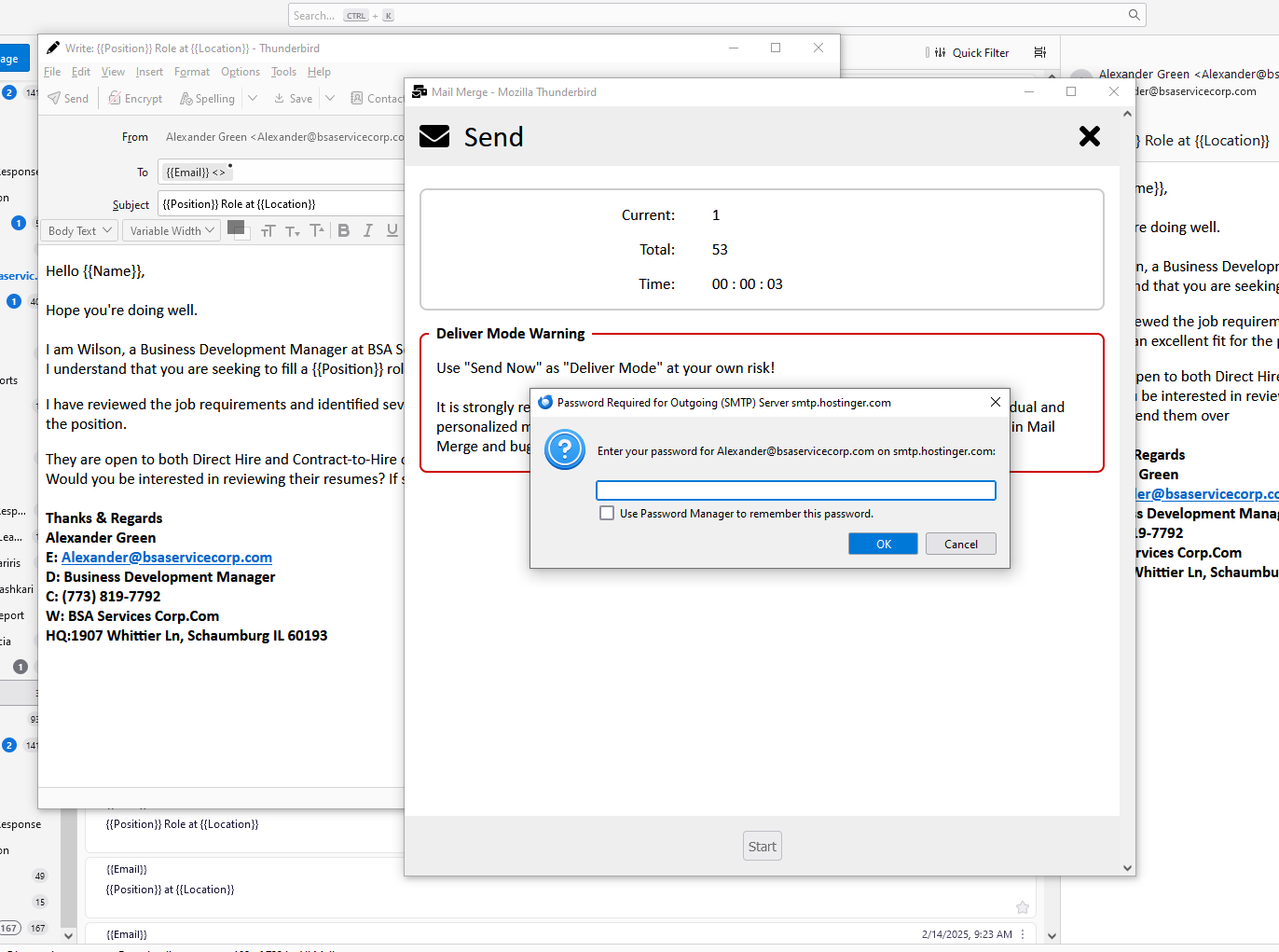The image size is (1279, 952).
Task: Enable Use Password Manager checkbox
Action: (608, 514)
